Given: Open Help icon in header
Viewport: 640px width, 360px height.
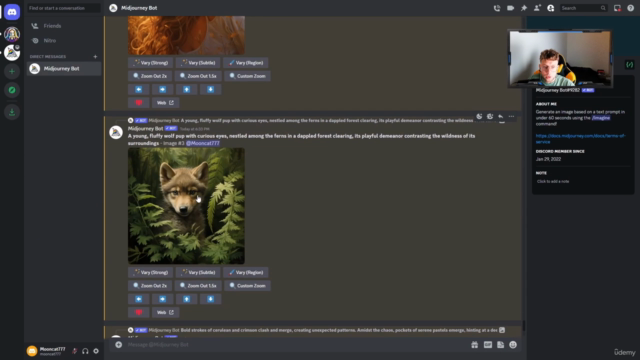Looking at the screenshot, I should 631,8.
